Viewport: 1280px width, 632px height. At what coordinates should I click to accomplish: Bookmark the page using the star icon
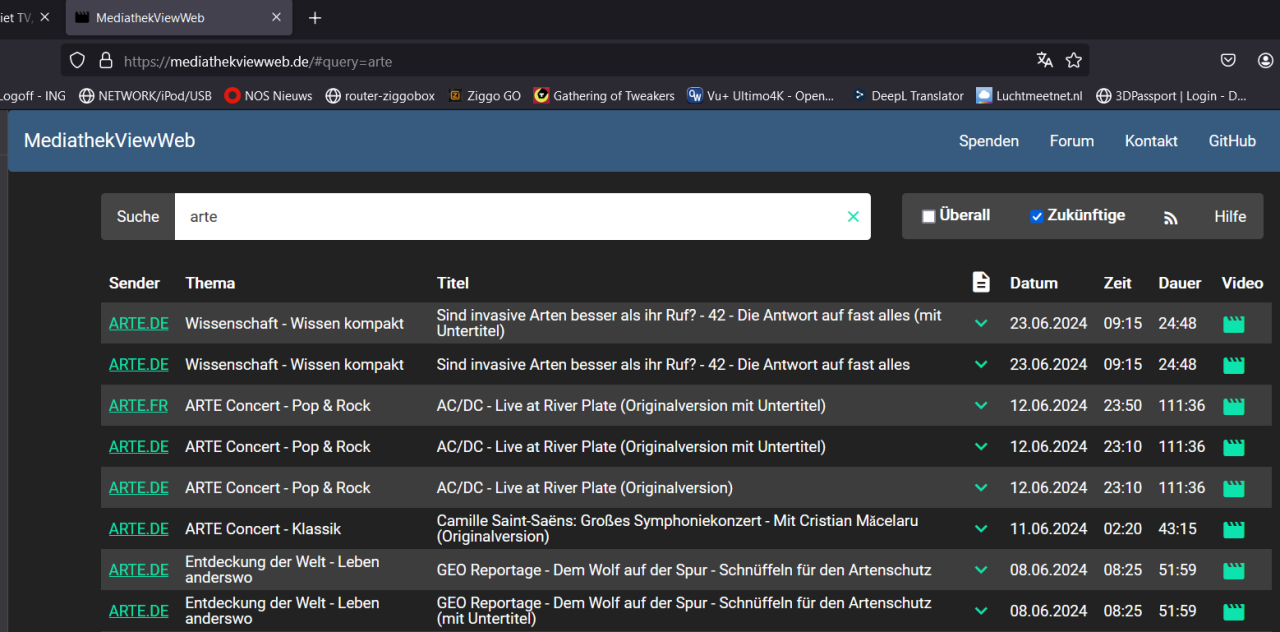point(1074,60)
